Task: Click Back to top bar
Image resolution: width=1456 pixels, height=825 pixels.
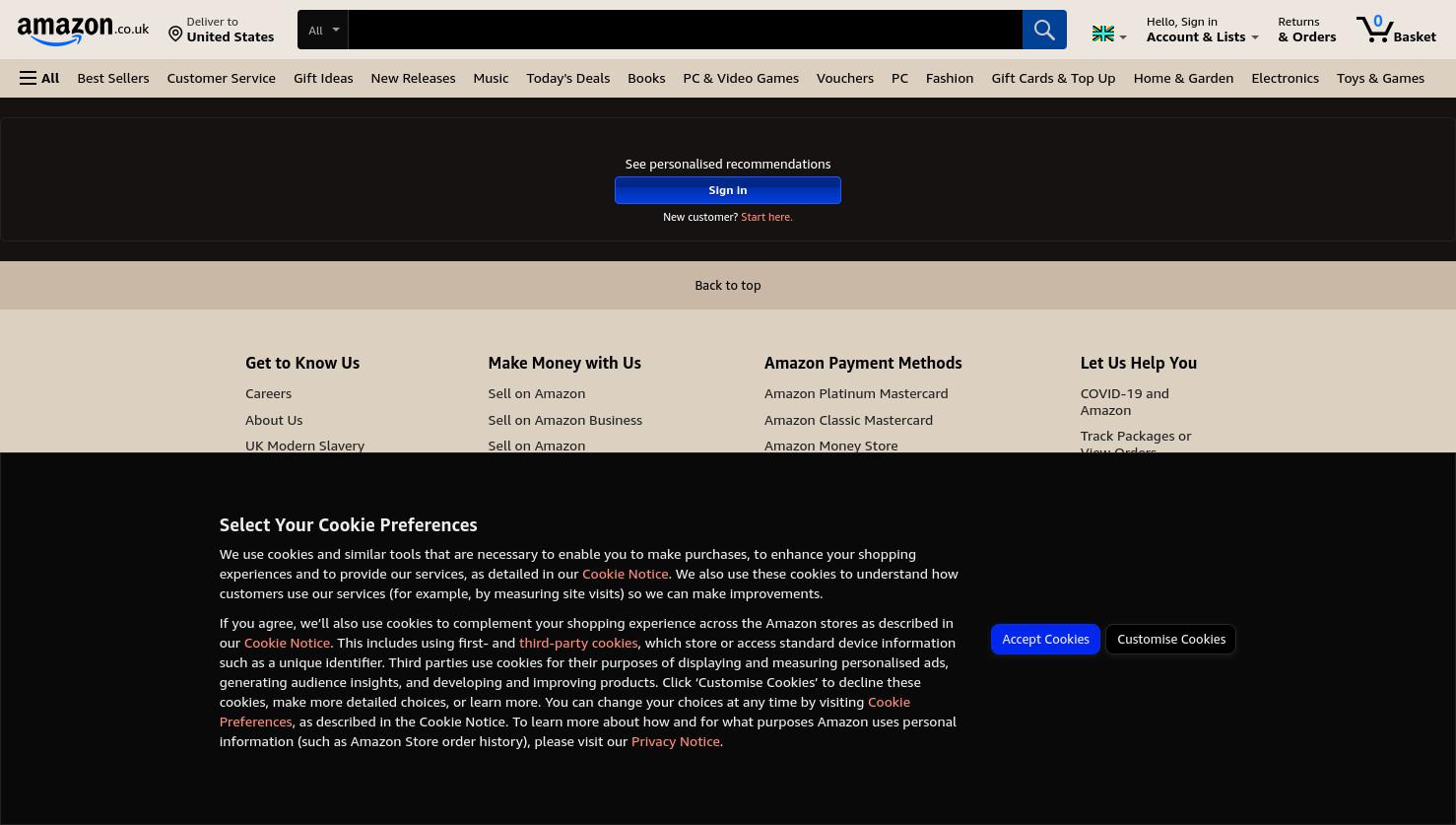Action: pos(728,285)
